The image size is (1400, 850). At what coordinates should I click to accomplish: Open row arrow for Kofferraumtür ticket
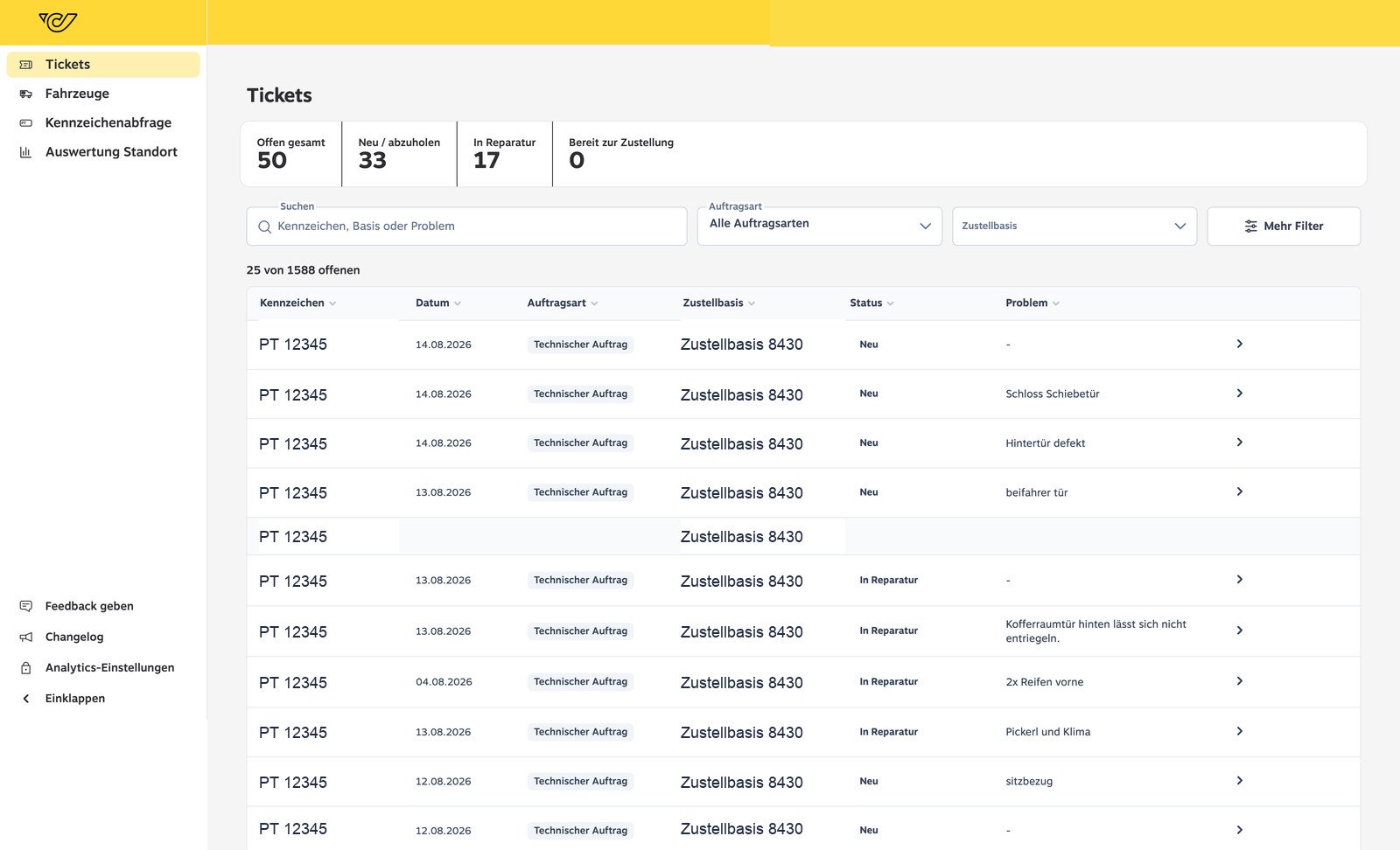(1240, 631)
